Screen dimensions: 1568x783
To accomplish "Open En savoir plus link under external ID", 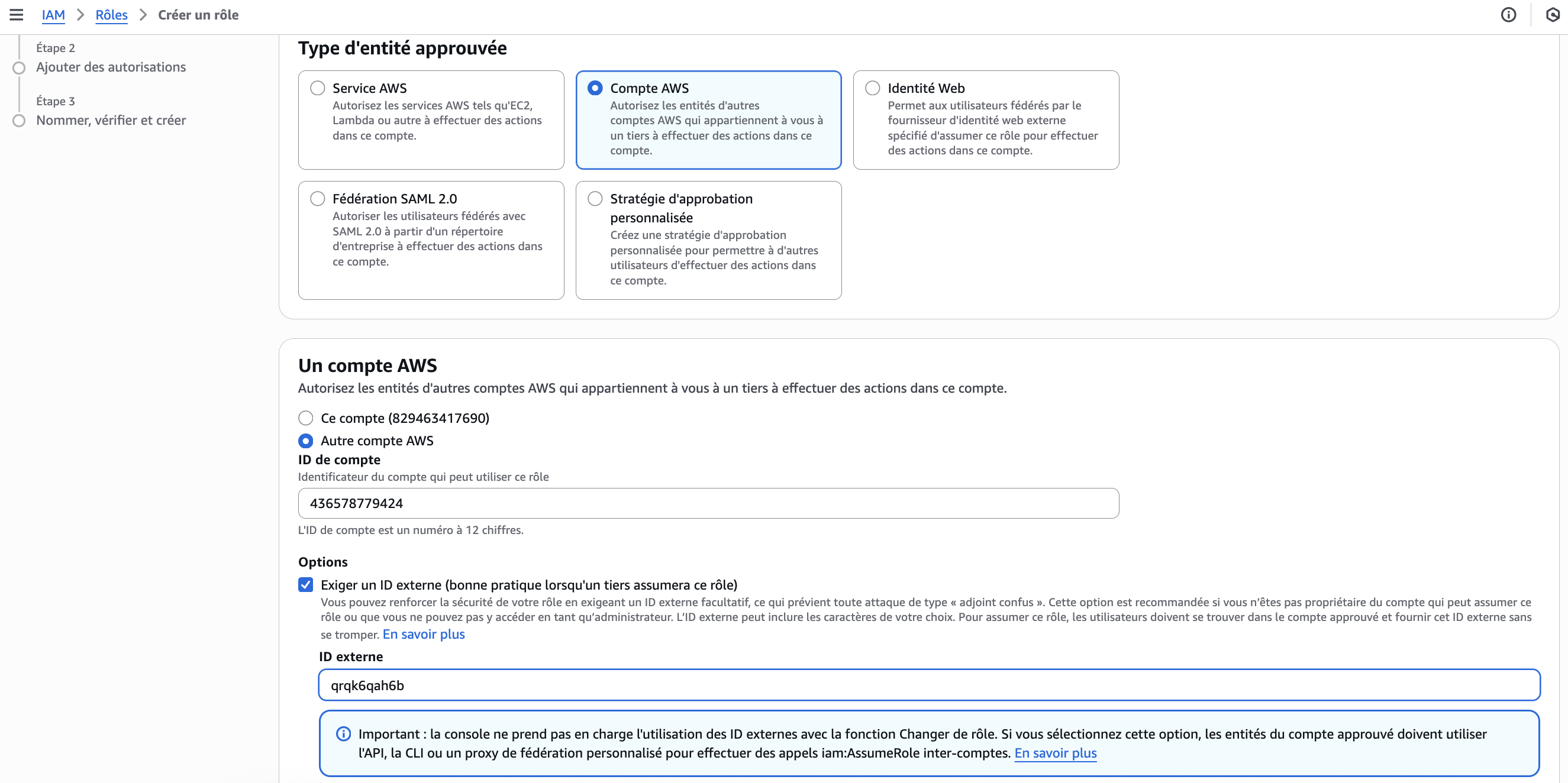I will 424,634.
